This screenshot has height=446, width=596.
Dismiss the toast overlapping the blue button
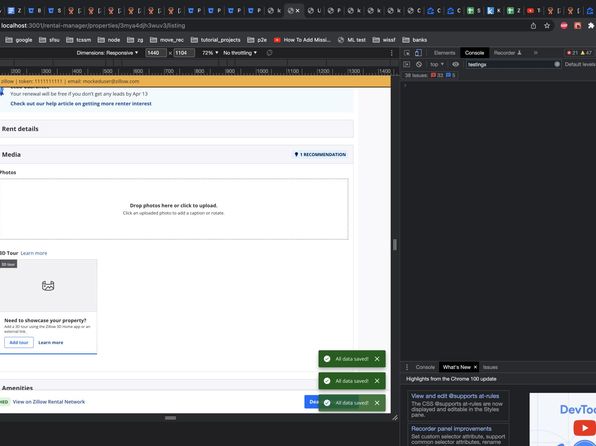[x=377, y=403]
